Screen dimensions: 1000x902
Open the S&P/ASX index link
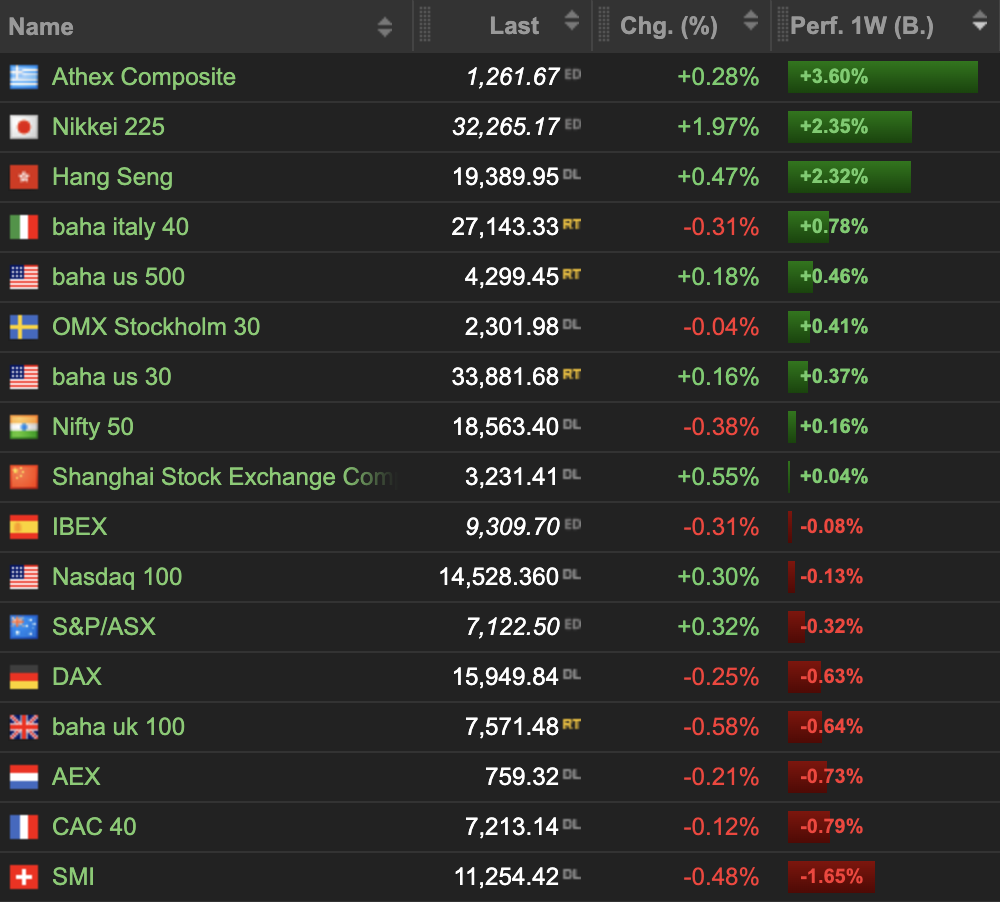pos(104,627)
